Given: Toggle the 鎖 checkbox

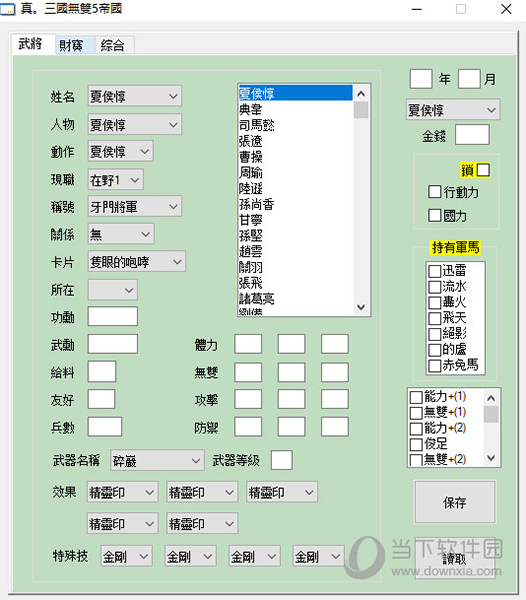Looking at the screenshot, I should point(484,170).
